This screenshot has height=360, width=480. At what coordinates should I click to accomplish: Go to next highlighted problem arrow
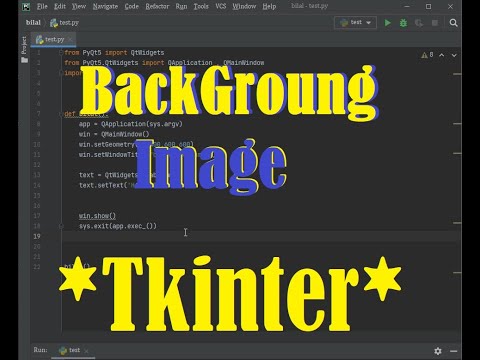[x=454, y=55]
